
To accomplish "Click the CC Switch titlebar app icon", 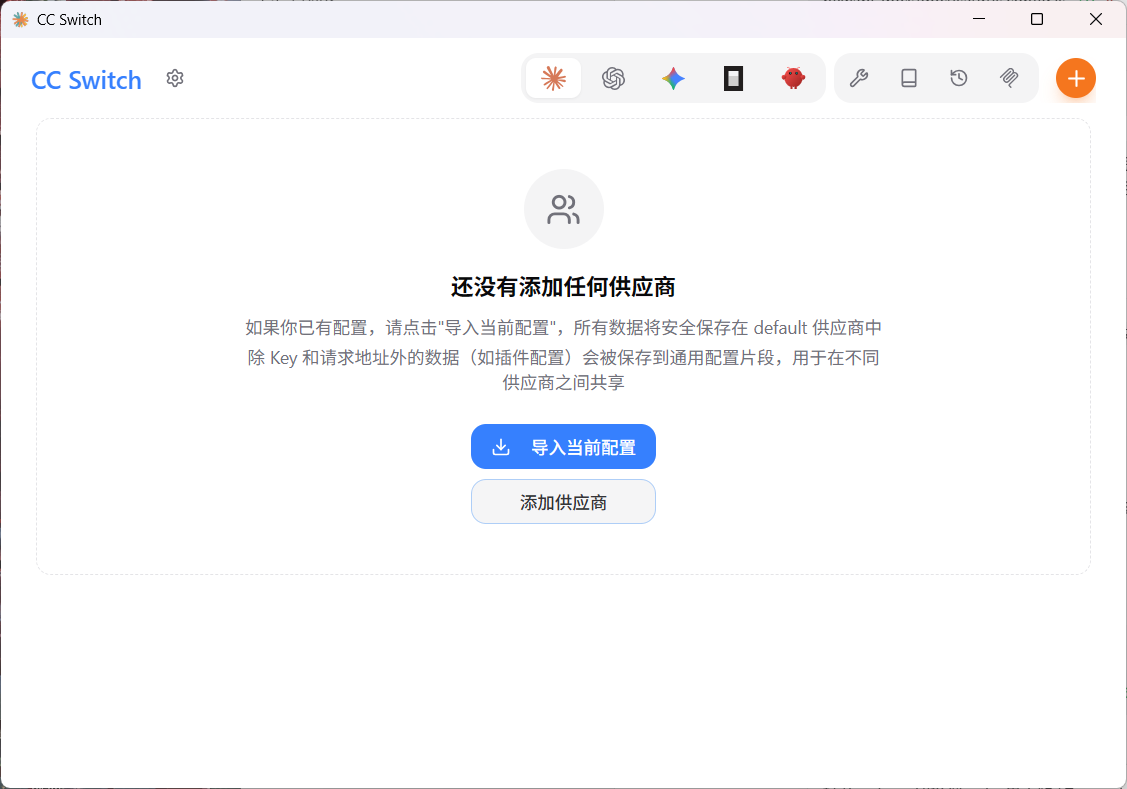I will [x=21, y=19].
